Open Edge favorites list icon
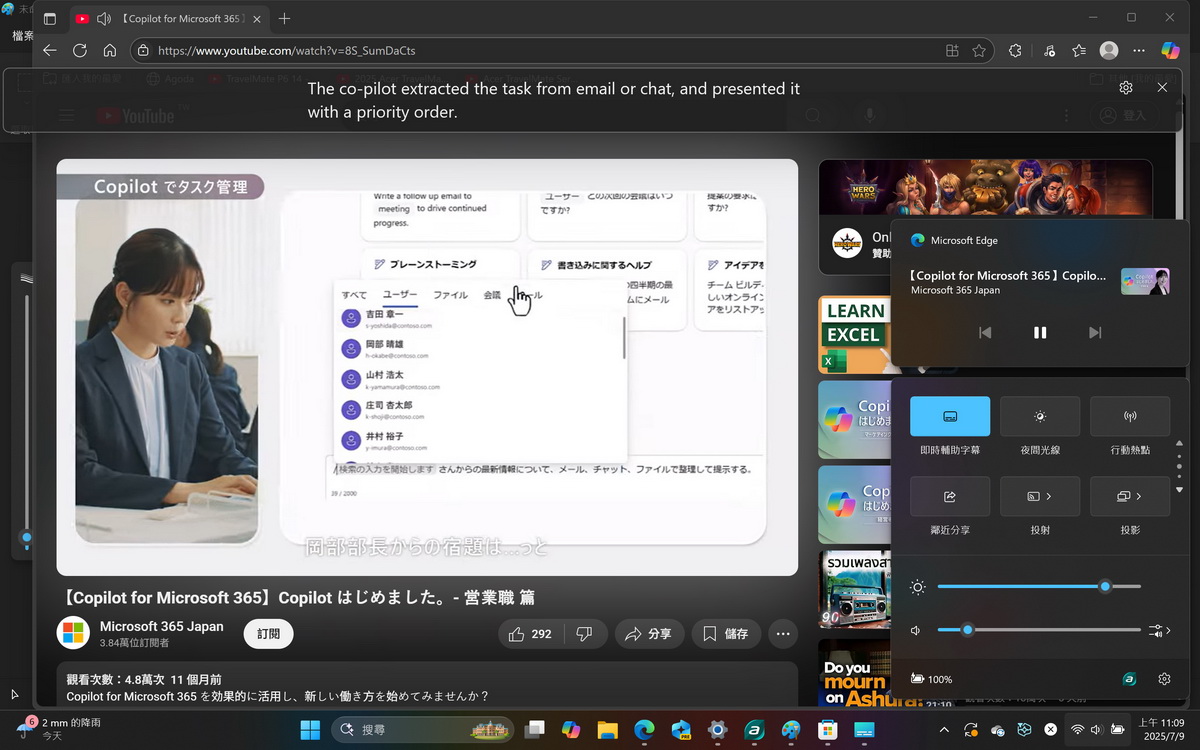1200x750 pixels. (1079, 50)
